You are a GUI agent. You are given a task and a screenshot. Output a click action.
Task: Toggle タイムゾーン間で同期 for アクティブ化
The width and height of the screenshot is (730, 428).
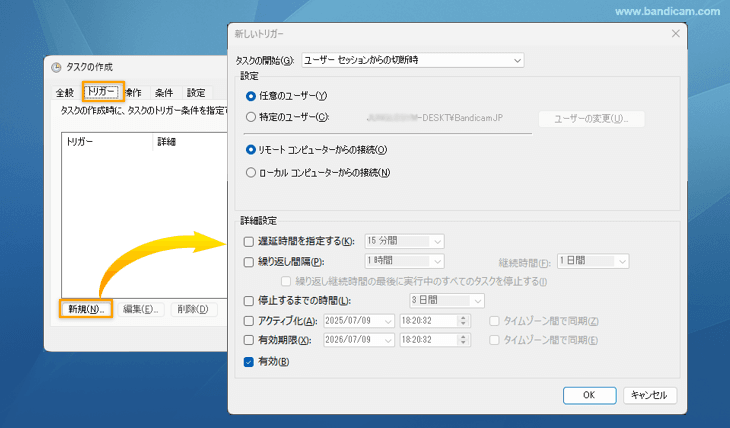pyautogui.click(x=494, y=321)
